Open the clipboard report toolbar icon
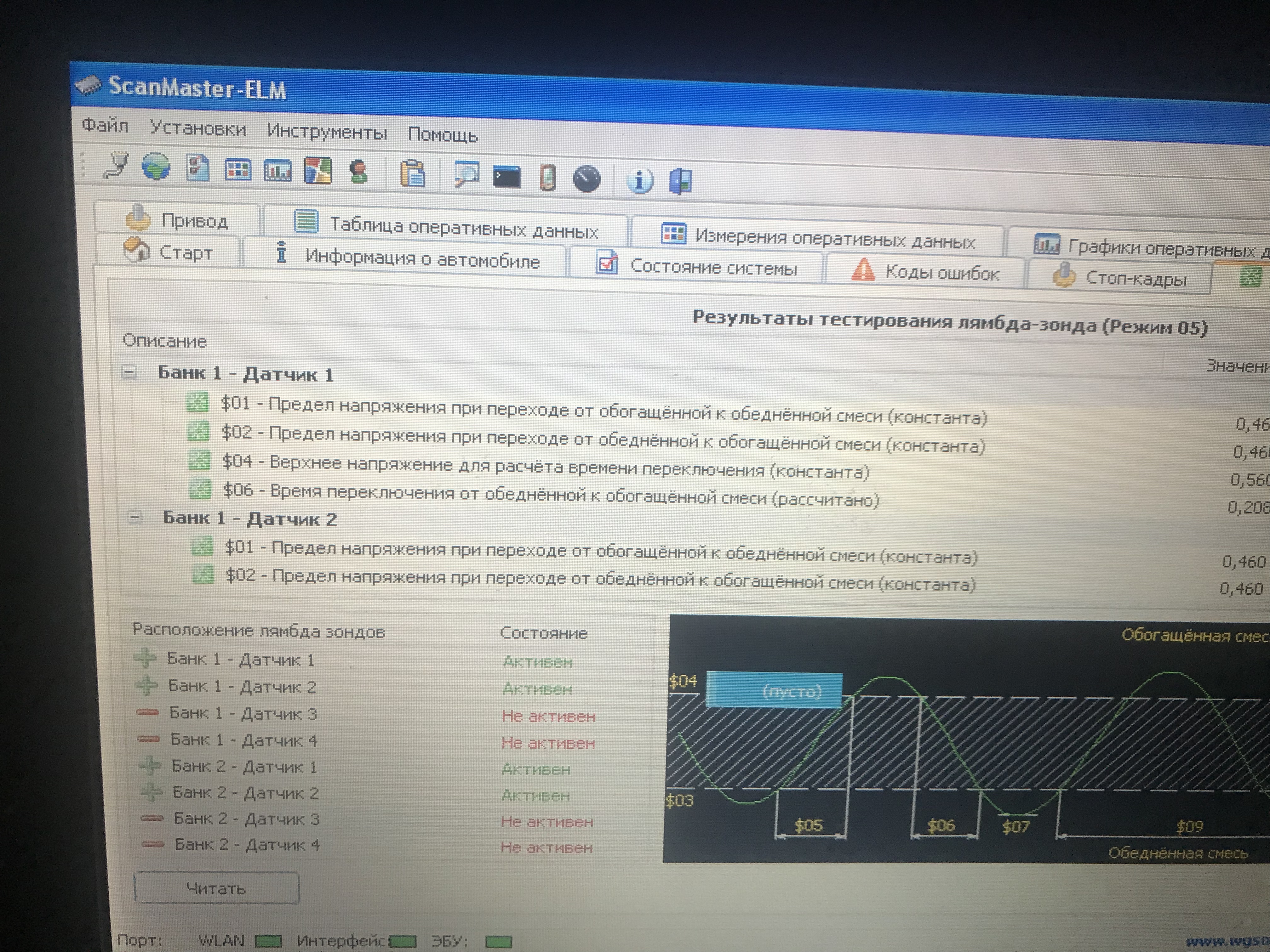The width and height of the screenshot is (1270, 952). pos(412,174)
